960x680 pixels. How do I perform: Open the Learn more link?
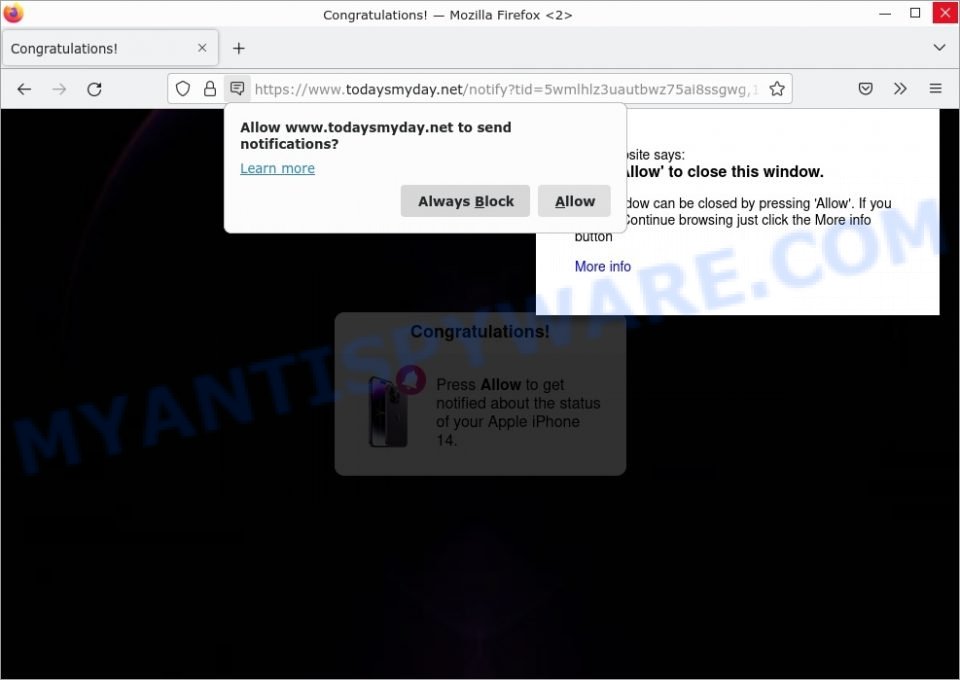click(277, 168)
